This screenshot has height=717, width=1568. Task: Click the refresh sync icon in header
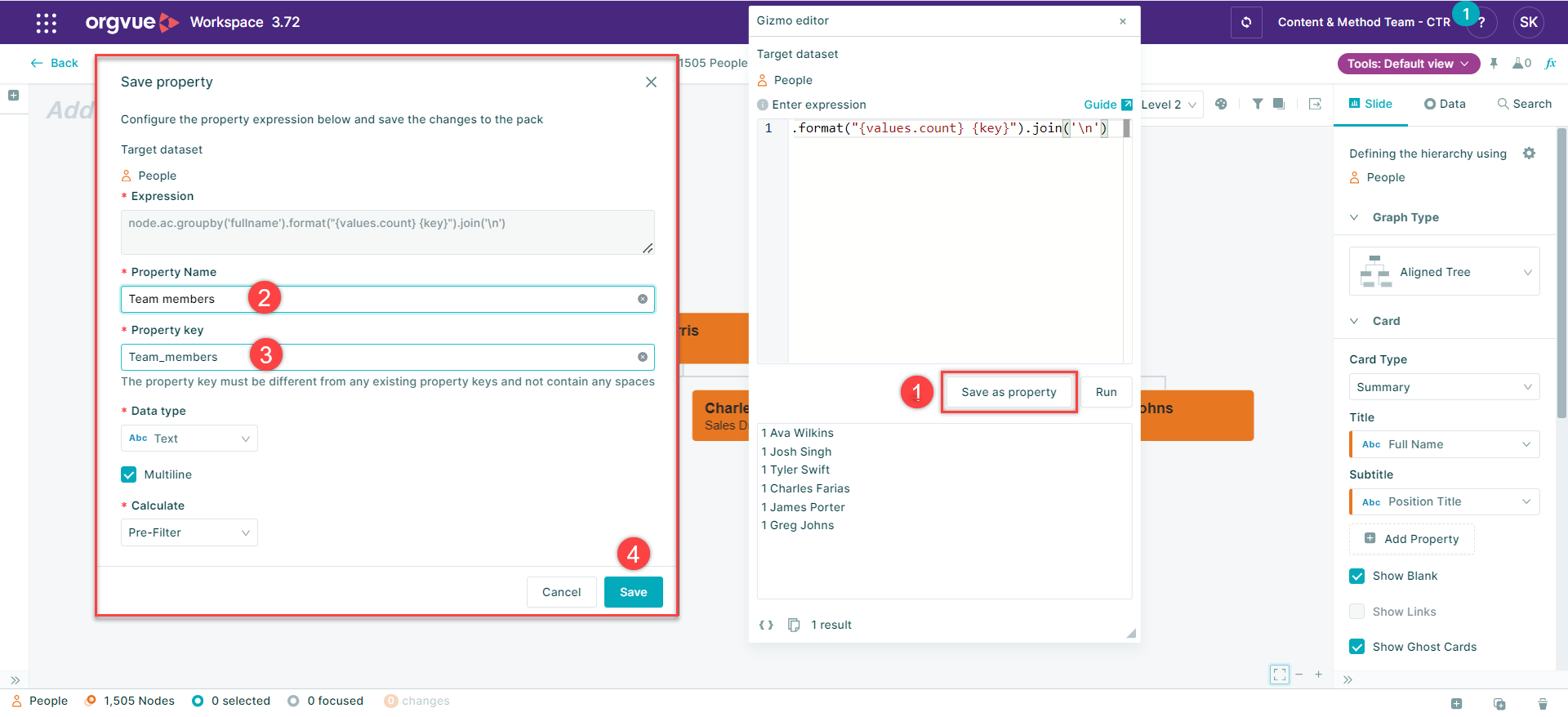tap(1246, 22)
